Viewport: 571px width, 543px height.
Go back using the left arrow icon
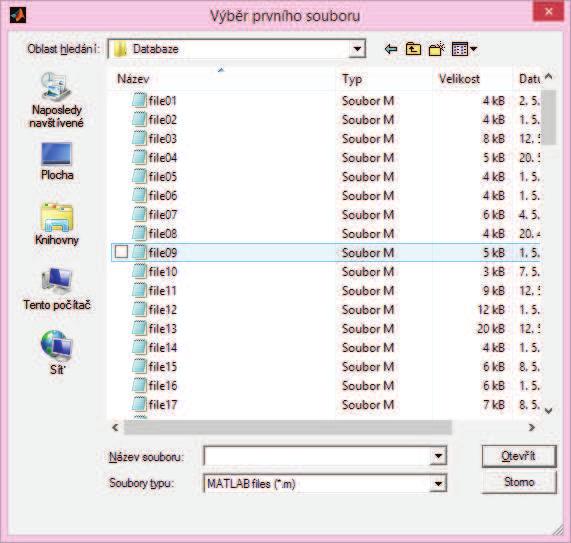click(391, 49)
